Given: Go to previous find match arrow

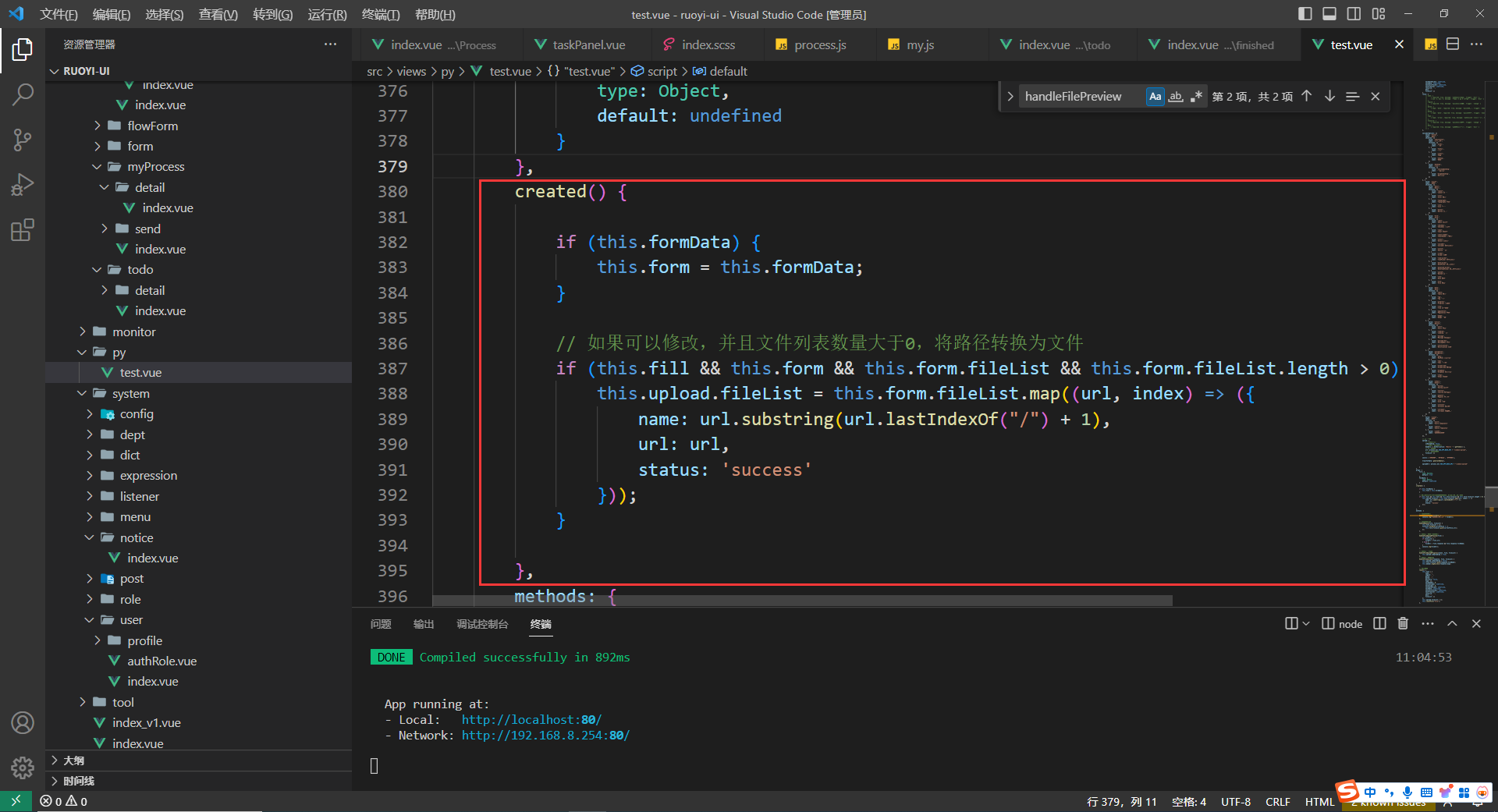Looking at the screenshot, I should point(1307,96).
